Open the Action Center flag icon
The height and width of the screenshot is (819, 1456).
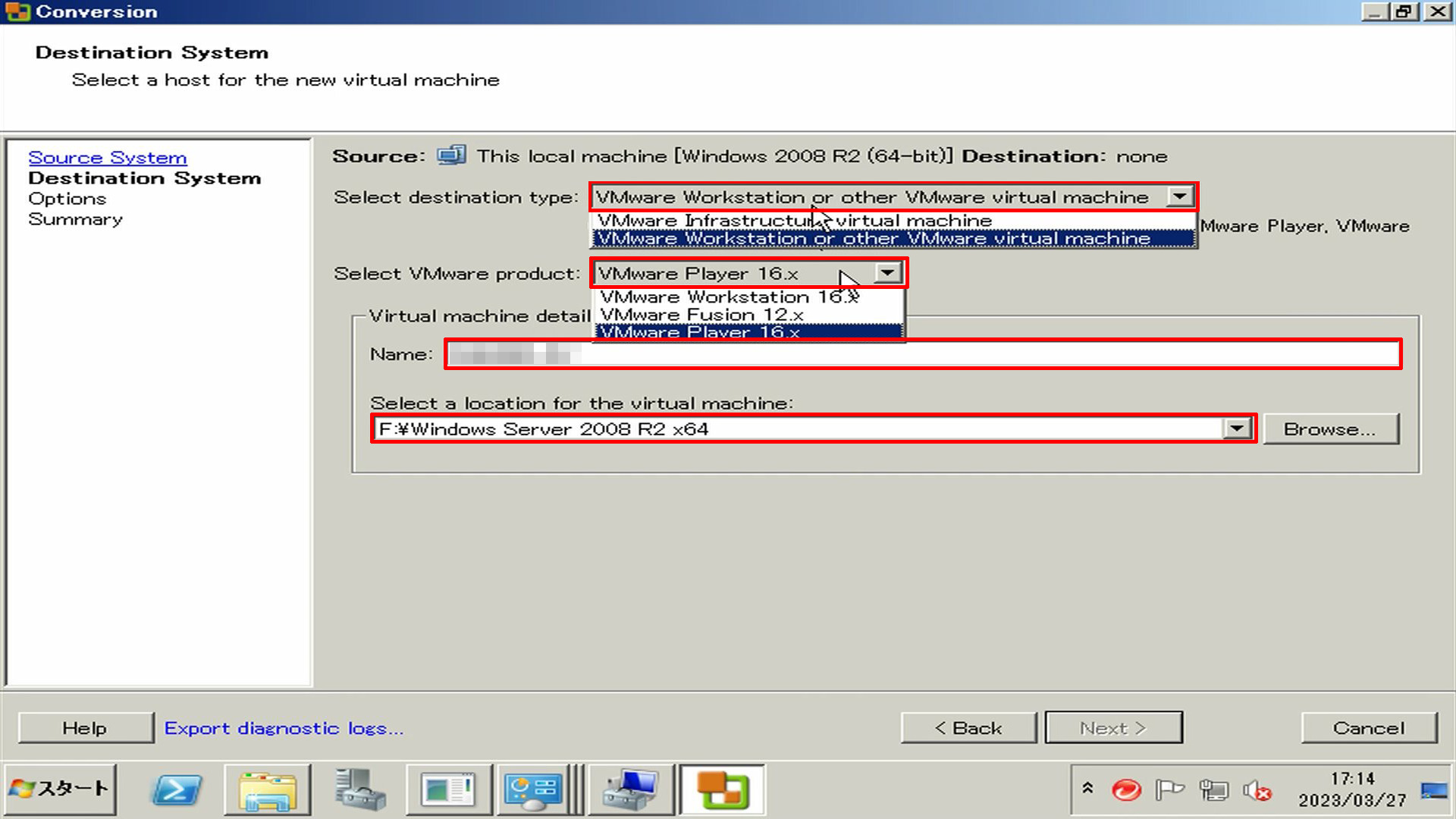(1169, 790)
